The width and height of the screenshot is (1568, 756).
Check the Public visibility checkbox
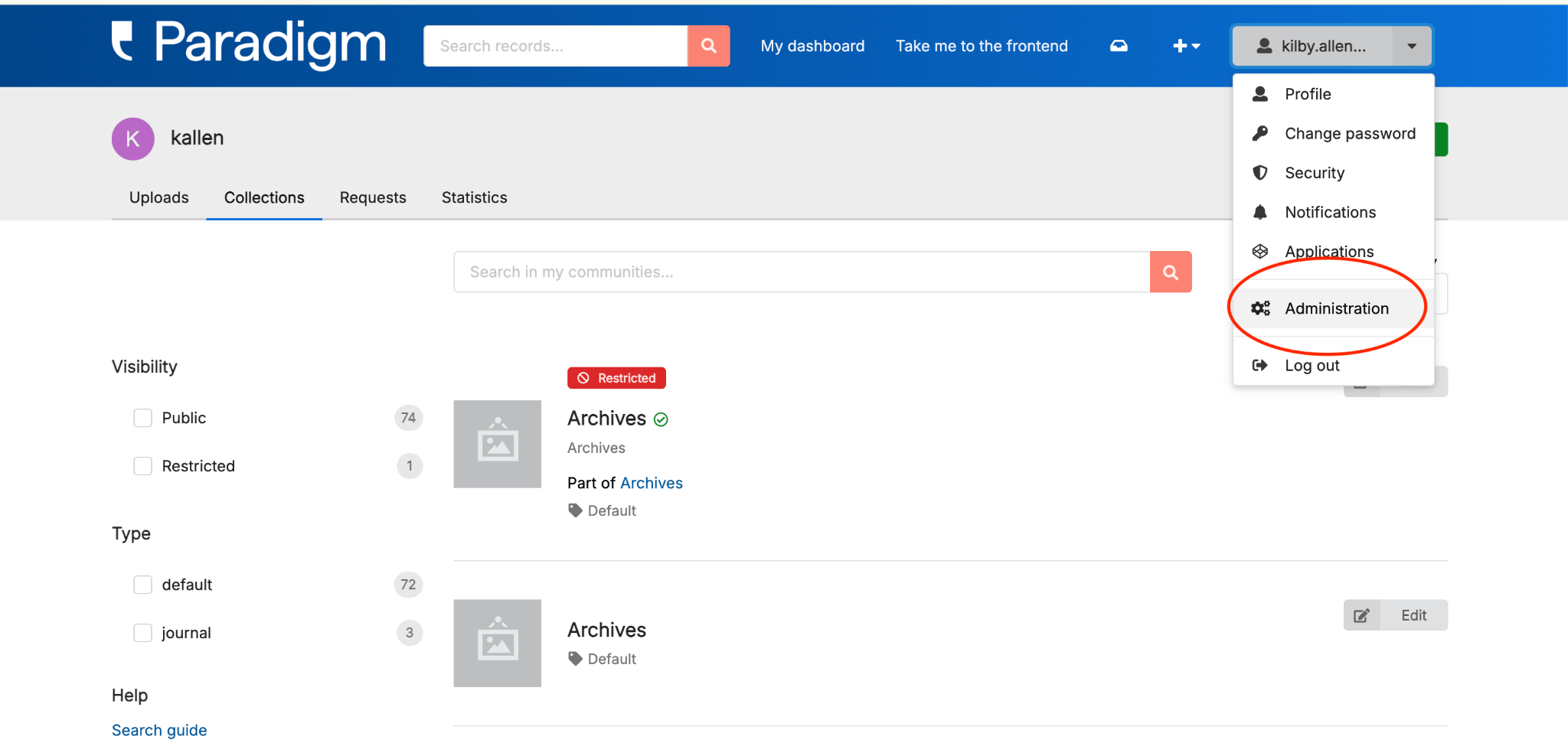pyautogui.click(x=143, y=418)
